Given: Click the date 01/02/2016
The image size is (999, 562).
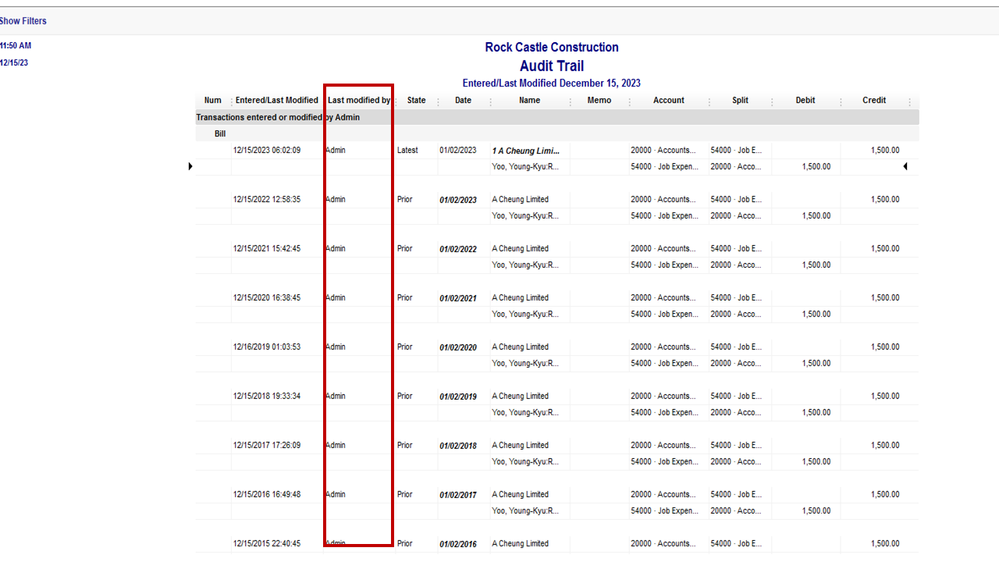Looking at the screenshot, I should click(457, 544).
